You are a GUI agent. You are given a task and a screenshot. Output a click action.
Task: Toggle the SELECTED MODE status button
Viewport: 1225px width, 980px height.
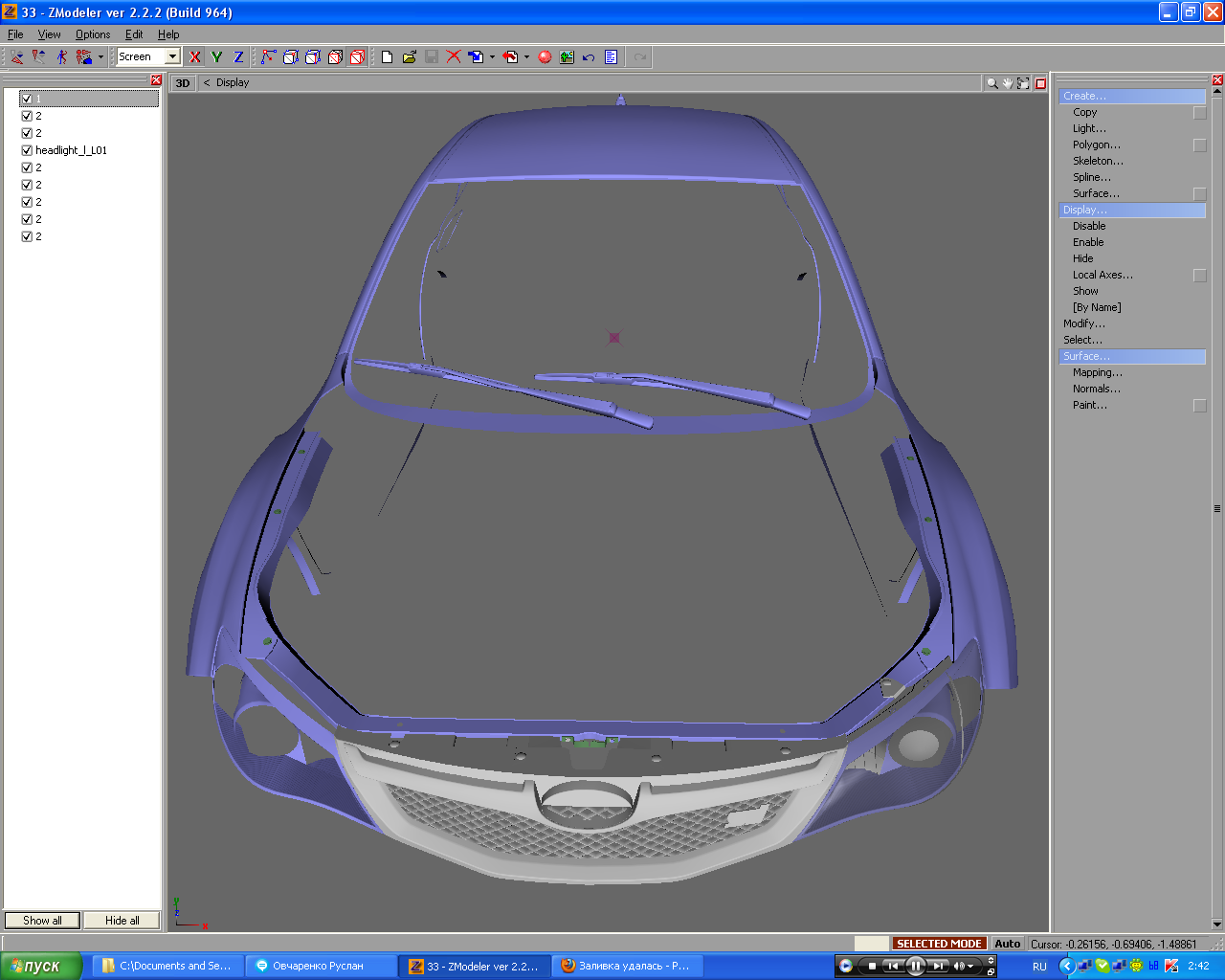click(x=939, y=944)
